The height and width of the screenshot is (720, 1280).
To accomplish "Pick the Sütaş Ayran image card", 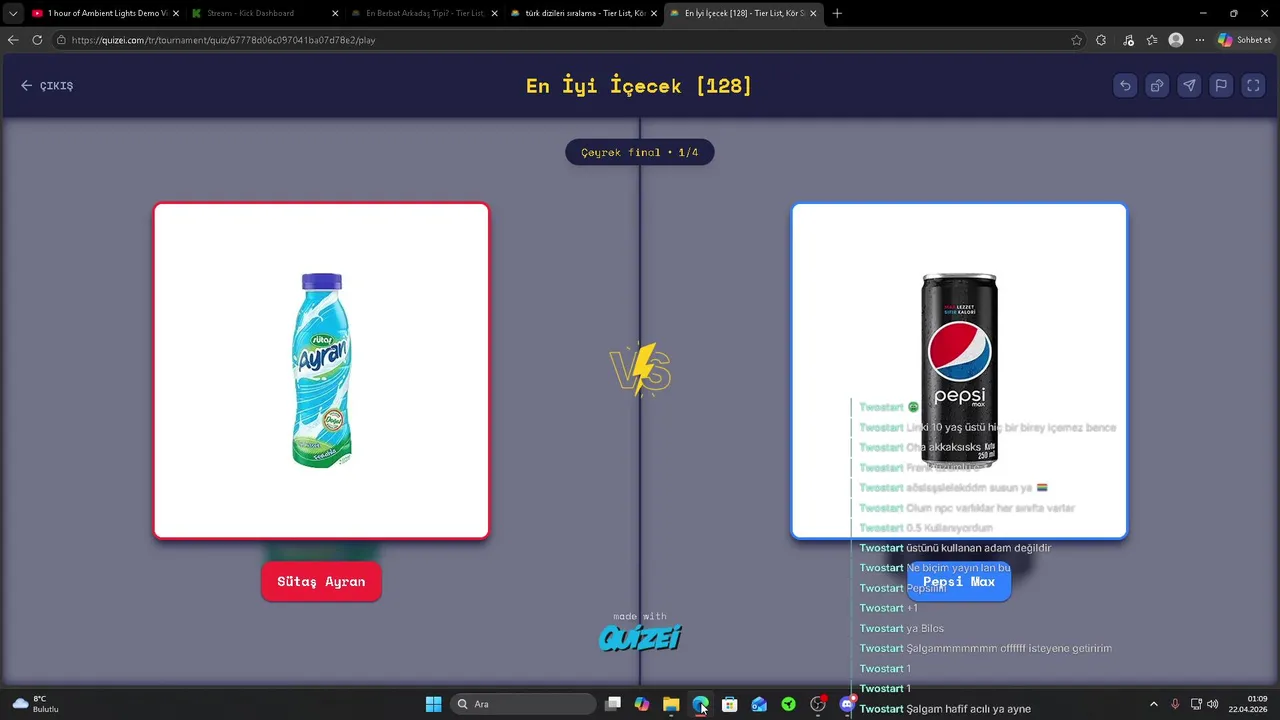I will (x=321, y=371).
